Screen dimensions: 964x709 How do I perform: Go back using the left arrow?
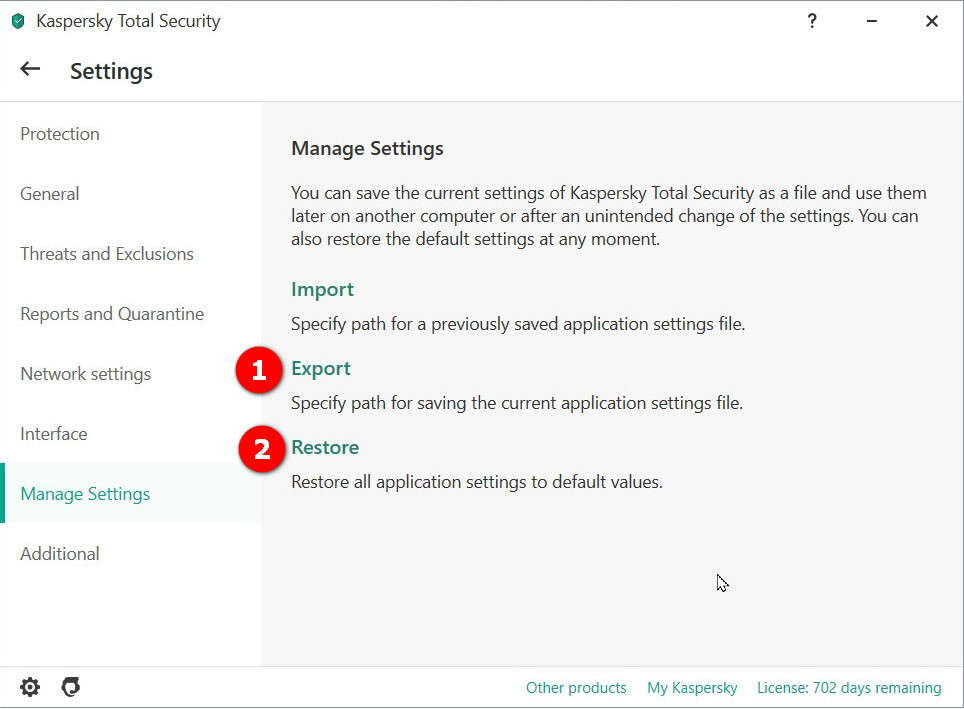pos(30,69)
